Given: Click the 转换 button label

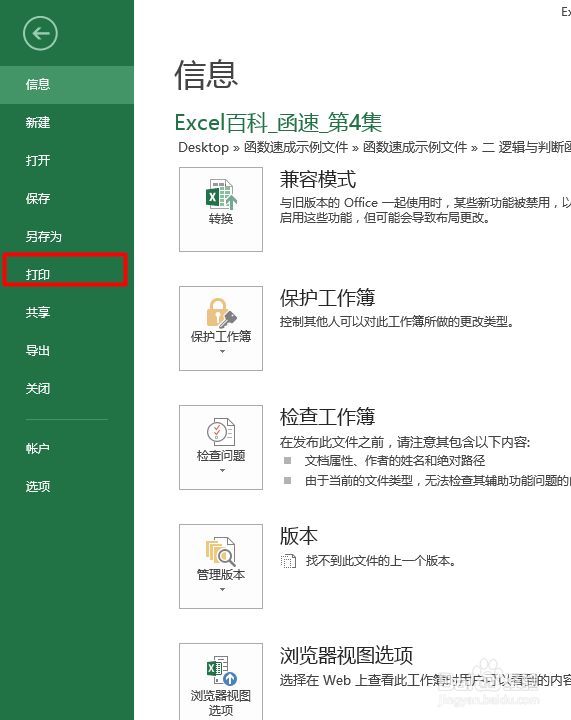Looking at the screenshot, I should [221, 219].
